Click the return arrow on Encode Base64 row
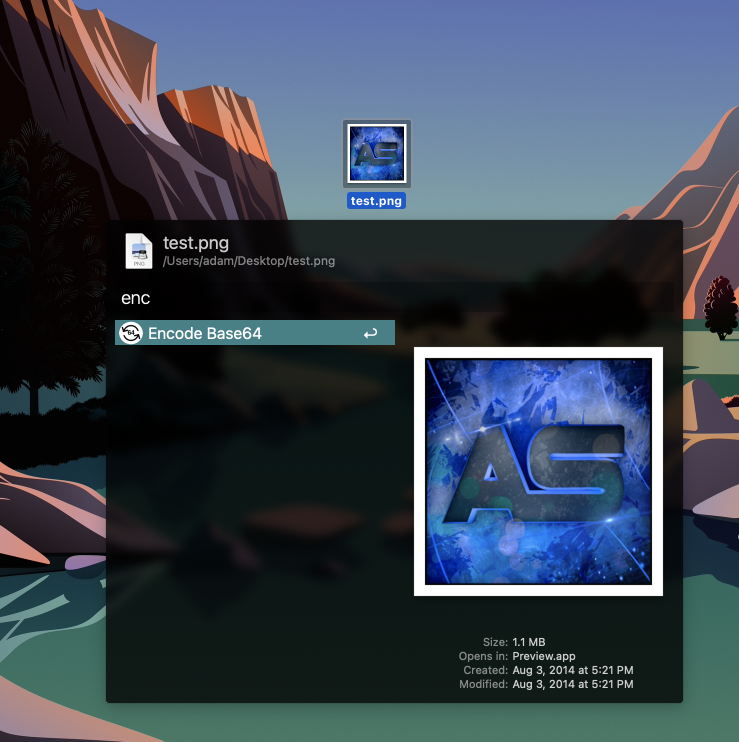Viewport: 739px width, 742px height. point(370,334)
